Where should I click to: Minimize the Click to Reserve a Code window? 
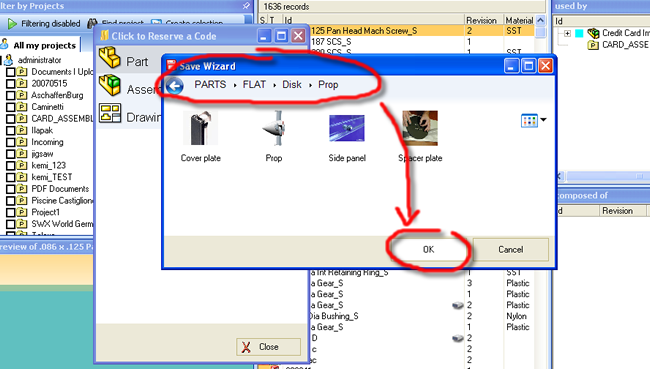pos(264,36)
